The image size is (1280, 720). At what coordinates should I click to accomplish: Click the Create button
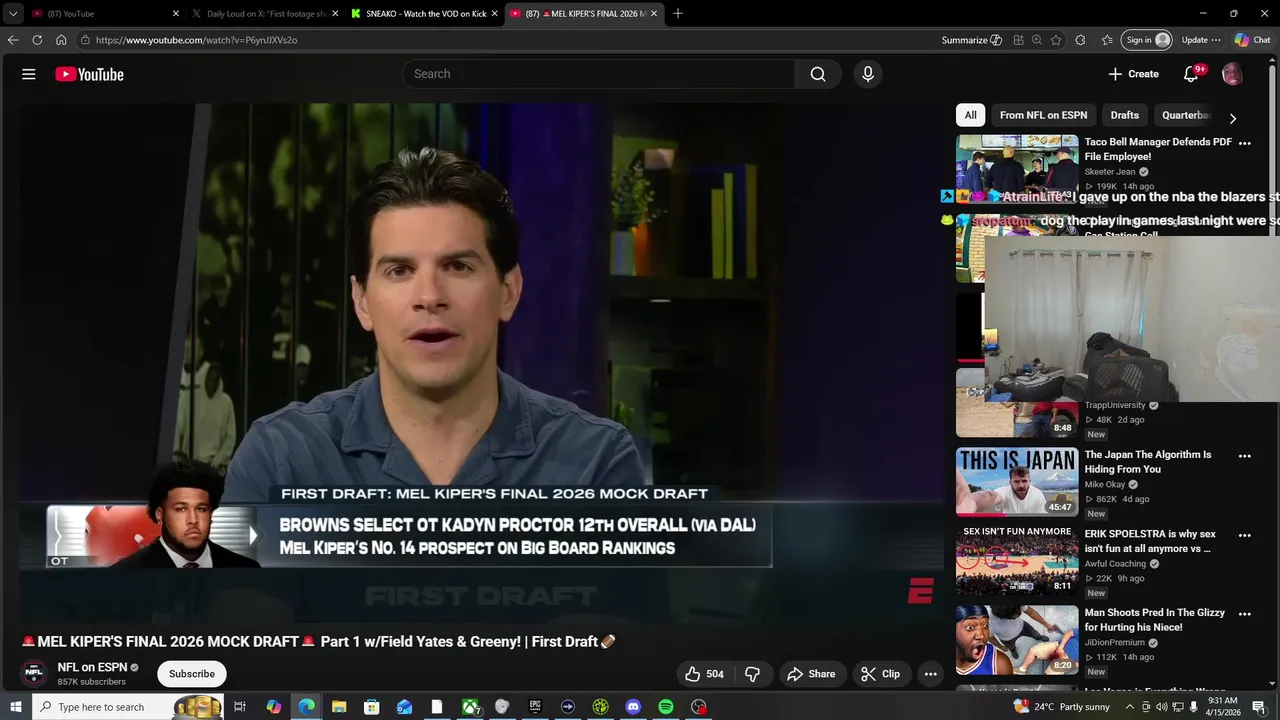(x=1133, y=74)
